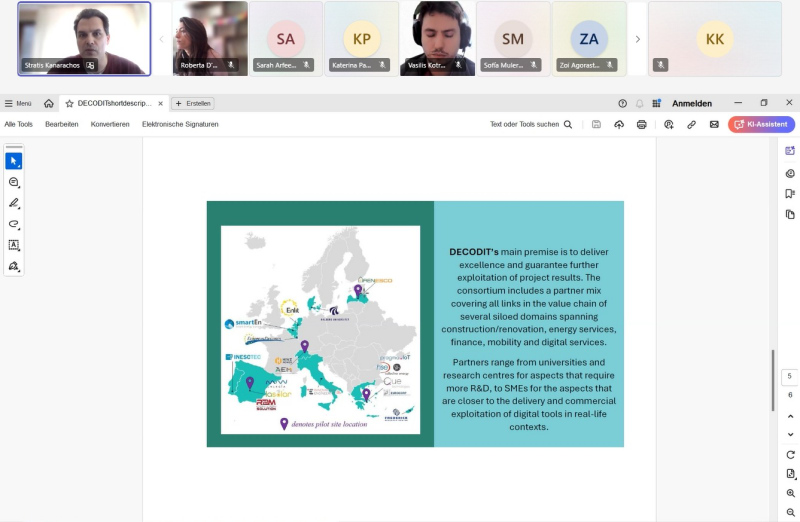Open the page thumbnails panel
The height and width of the screenshot is (522, 800).
(790, 214)
